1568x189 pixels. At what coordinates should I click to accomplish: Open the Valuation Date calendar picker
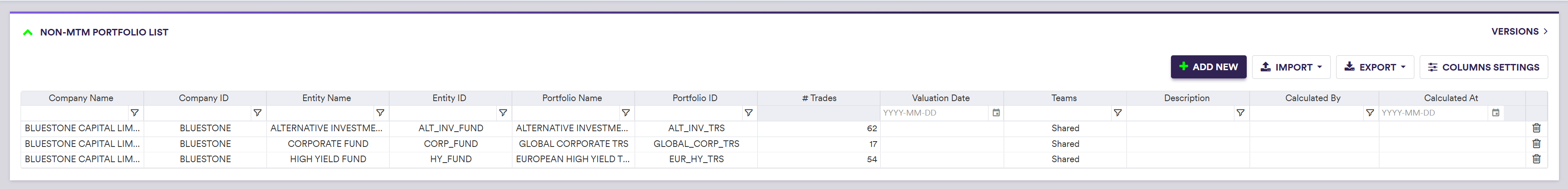coord(996,113)
